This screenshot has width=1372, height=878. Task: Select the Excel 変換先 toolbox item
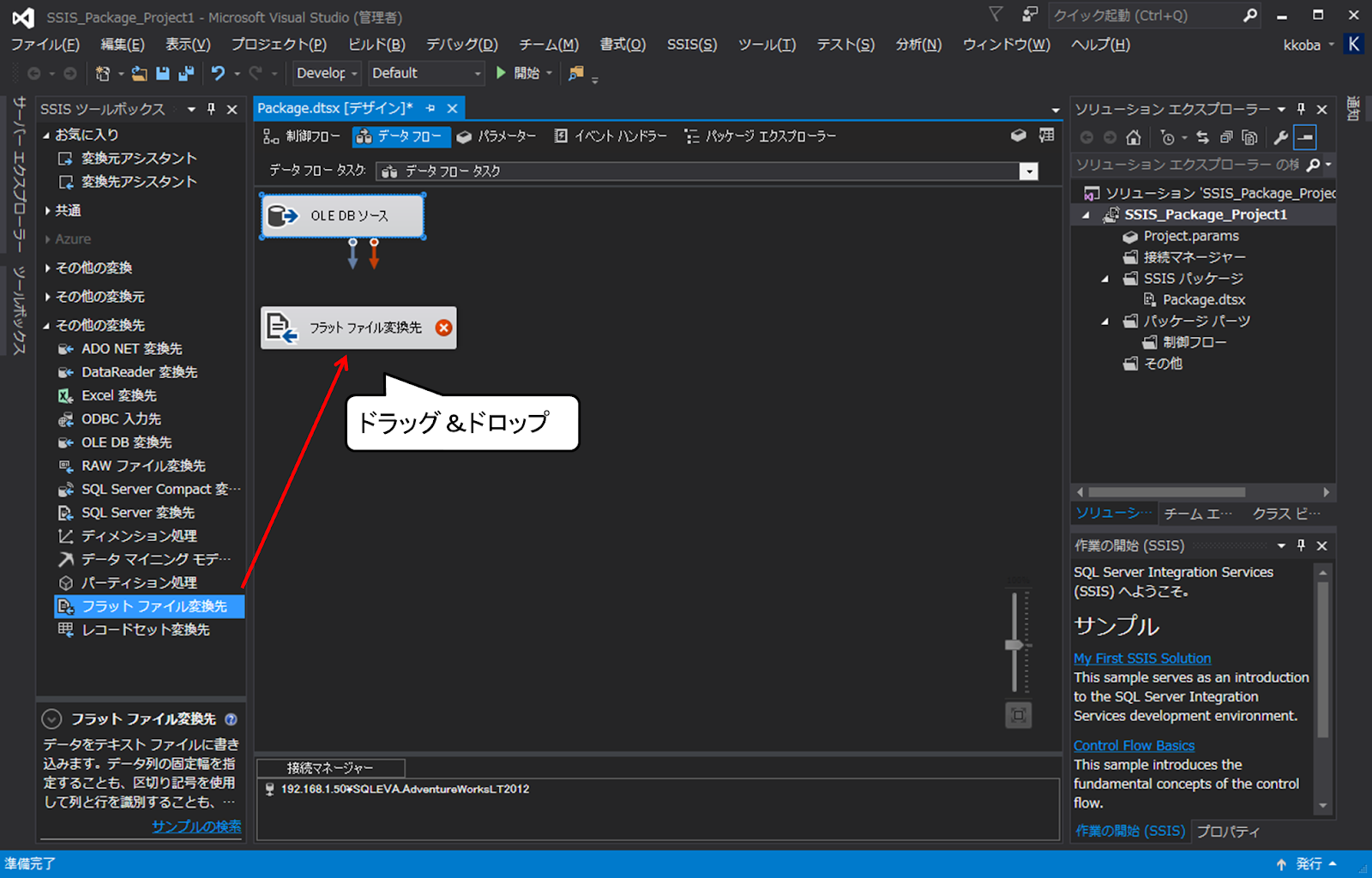coord(118,395)
